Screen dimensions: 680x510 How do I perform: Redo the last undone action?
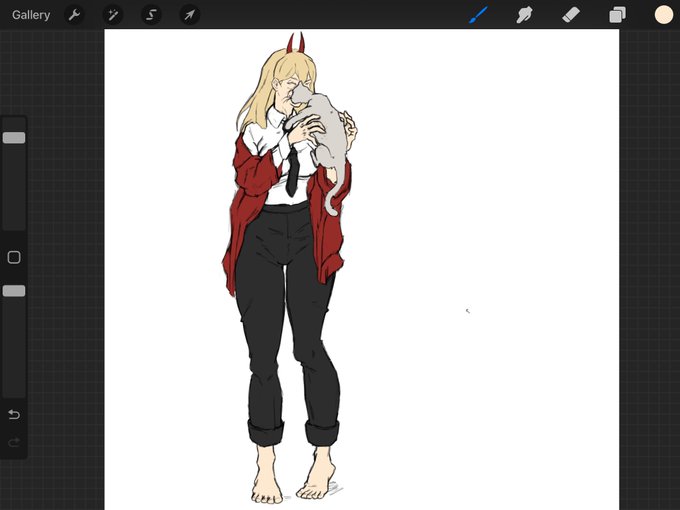(14, 442)
